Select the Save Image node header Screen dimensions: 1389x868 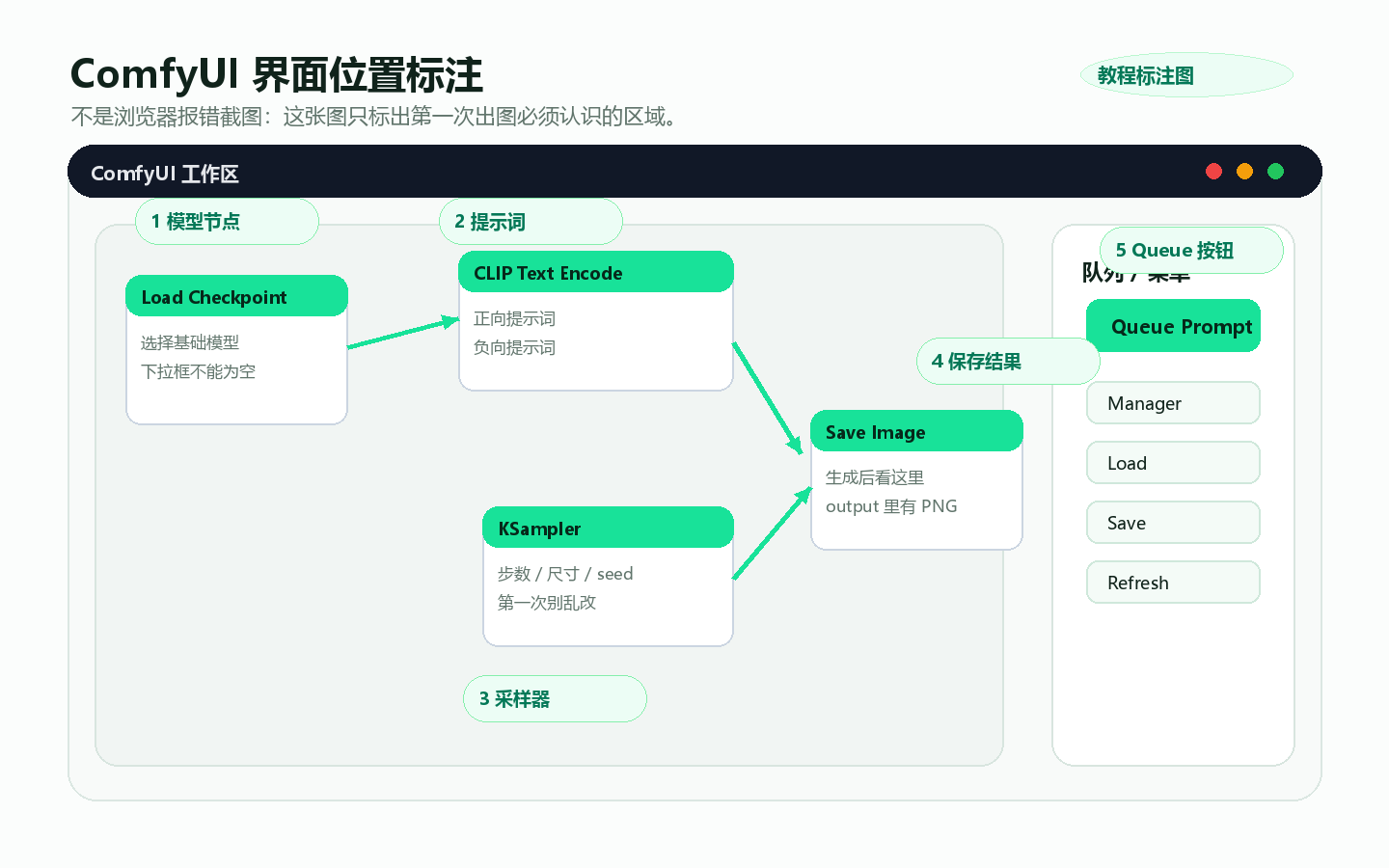[916, 431]
